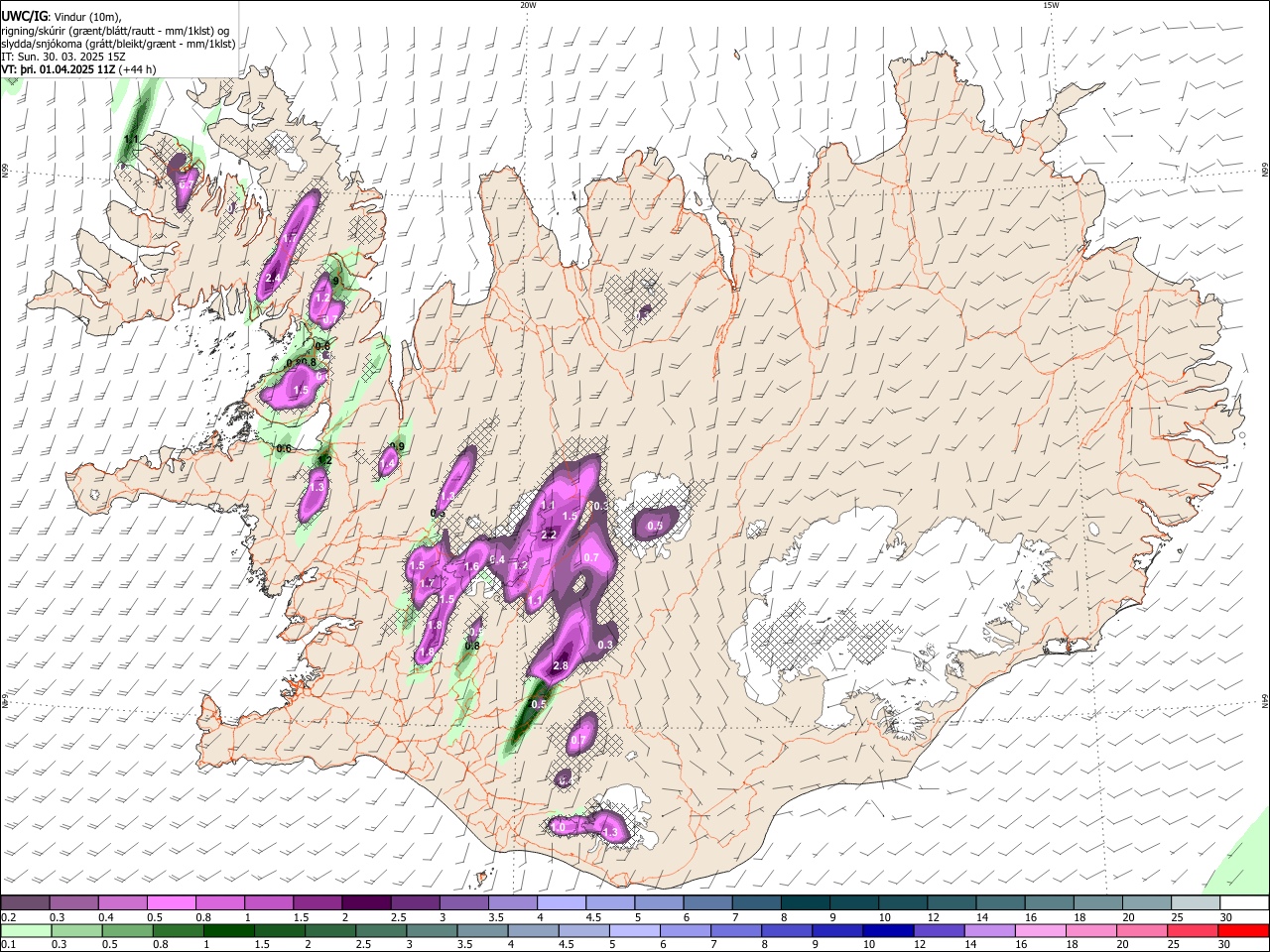
Task: Pick the darkest purple 2–2.5 snow swatch
Action: point(366,902)
